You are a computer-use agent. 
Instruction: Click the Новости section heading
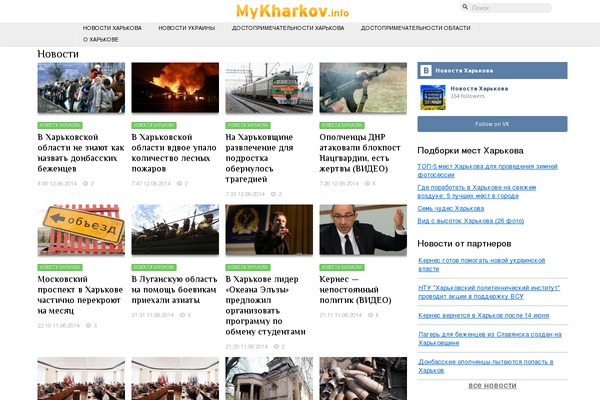(x=58, y=54)
